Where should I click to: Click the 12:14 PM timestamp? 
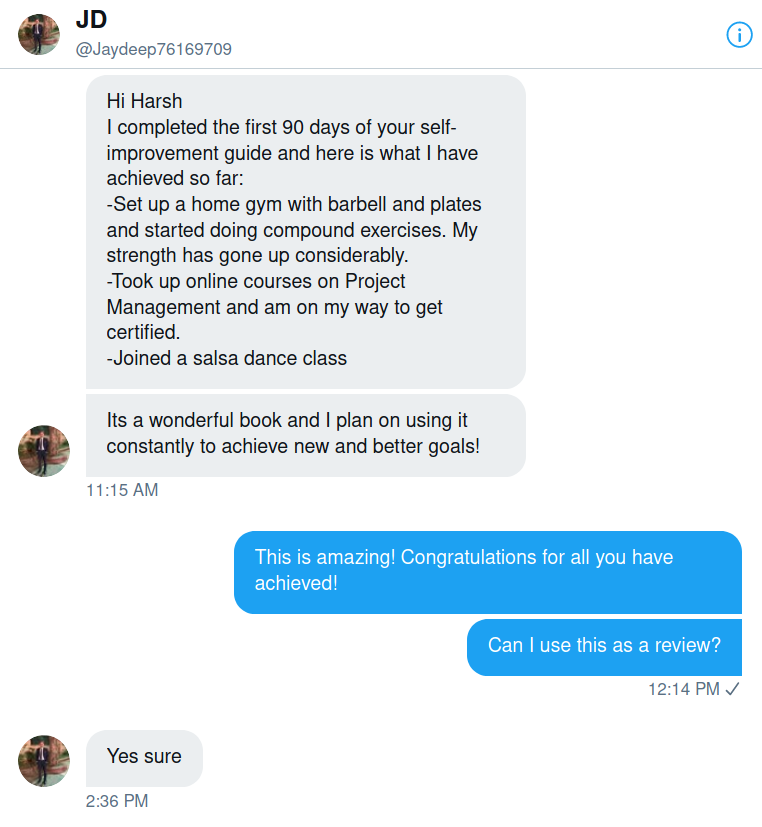click(x=683, y=689)
